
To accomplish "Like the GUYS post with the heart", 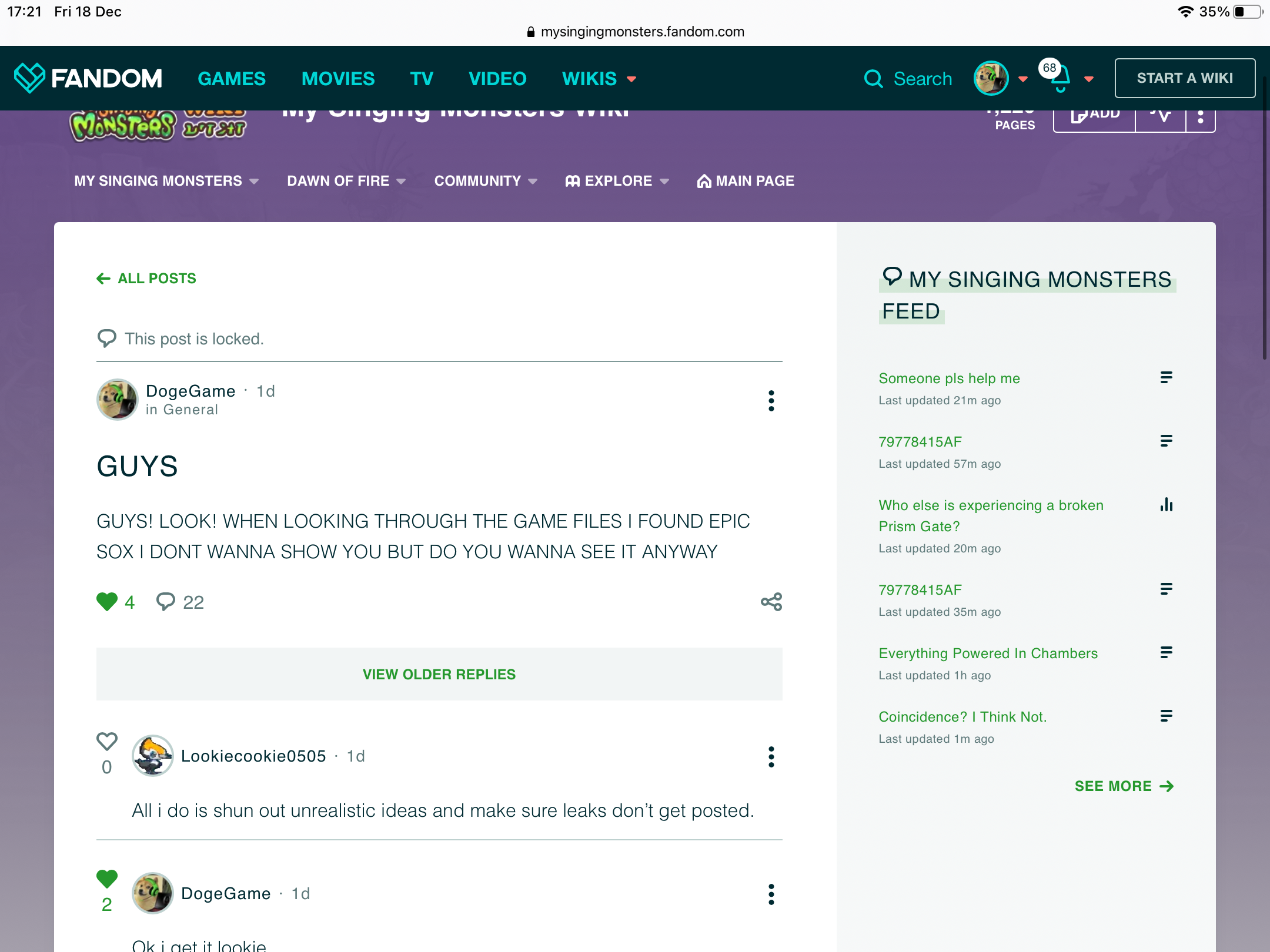I will pyautogui.click(x=107, y=602).
